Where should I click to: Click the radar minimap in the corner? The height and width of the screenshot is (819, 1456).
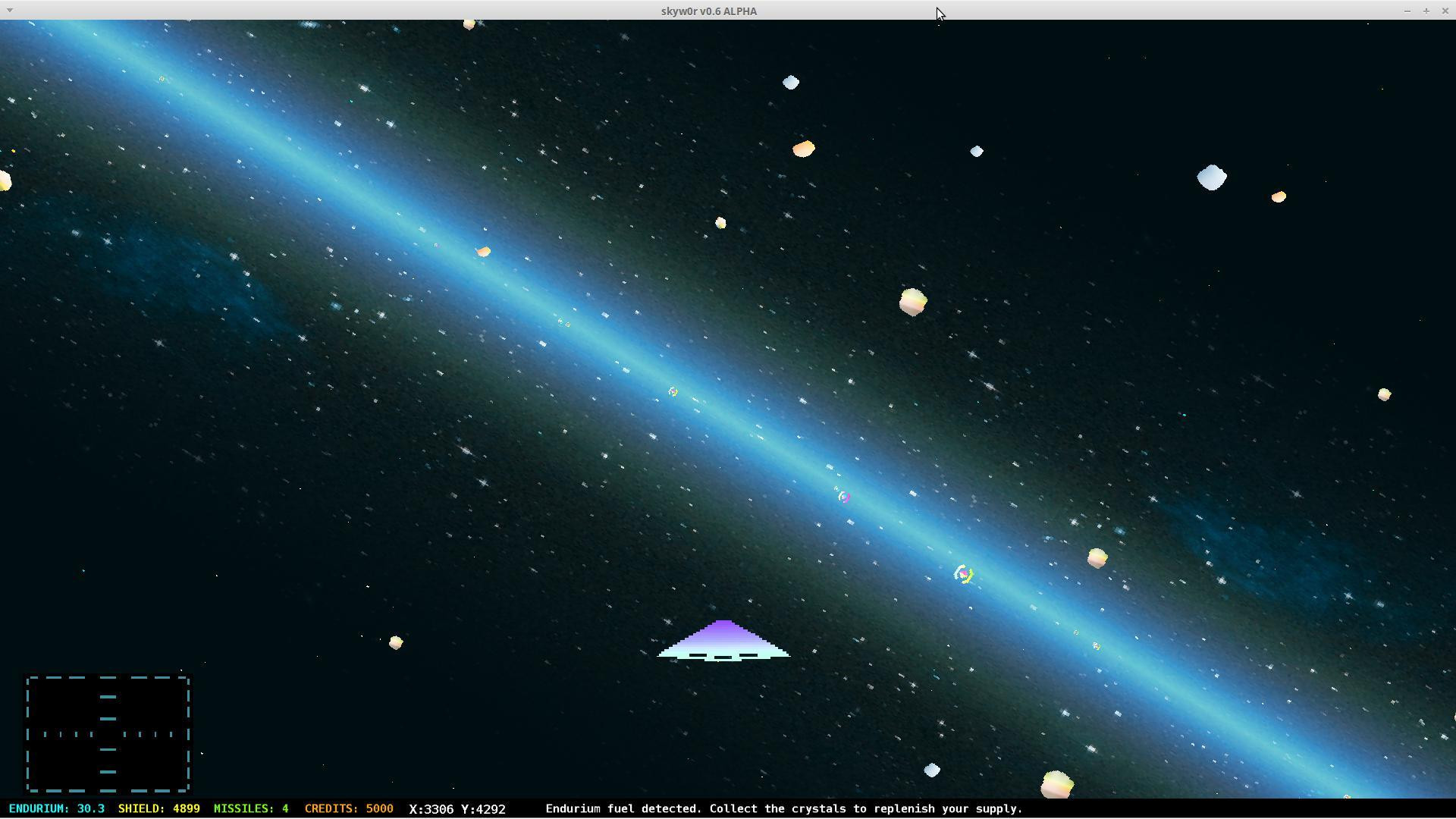coord(108,734)
